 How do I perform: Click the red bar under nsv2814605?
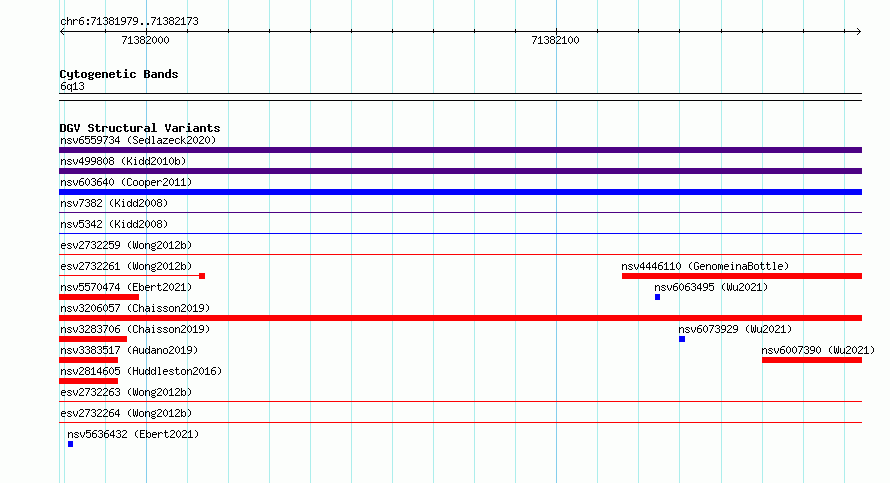[89, 381]
